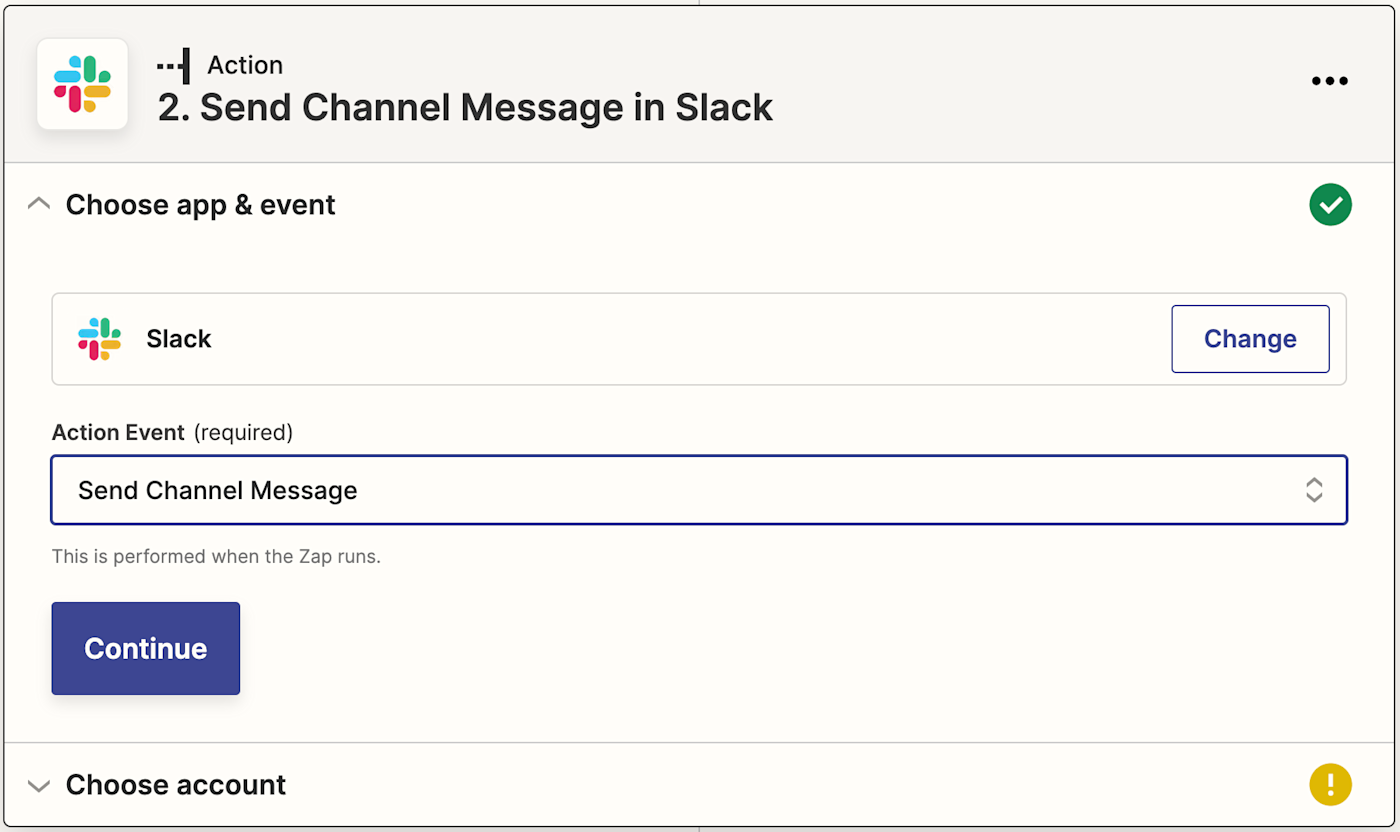Expand Choose account using the down chevron
The height and width of the screenshot is (832, 1400).
tap(39, 785)
